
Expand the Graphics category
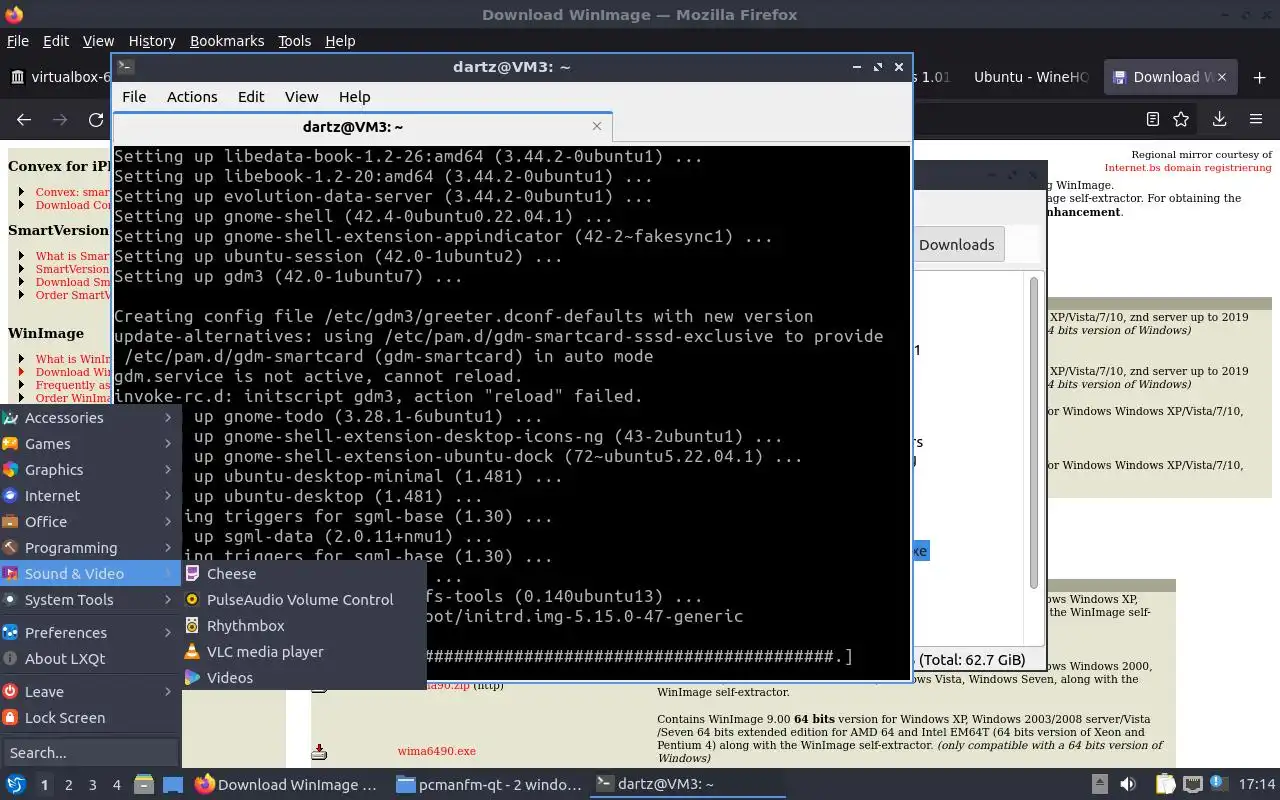[x=90, y=470]
